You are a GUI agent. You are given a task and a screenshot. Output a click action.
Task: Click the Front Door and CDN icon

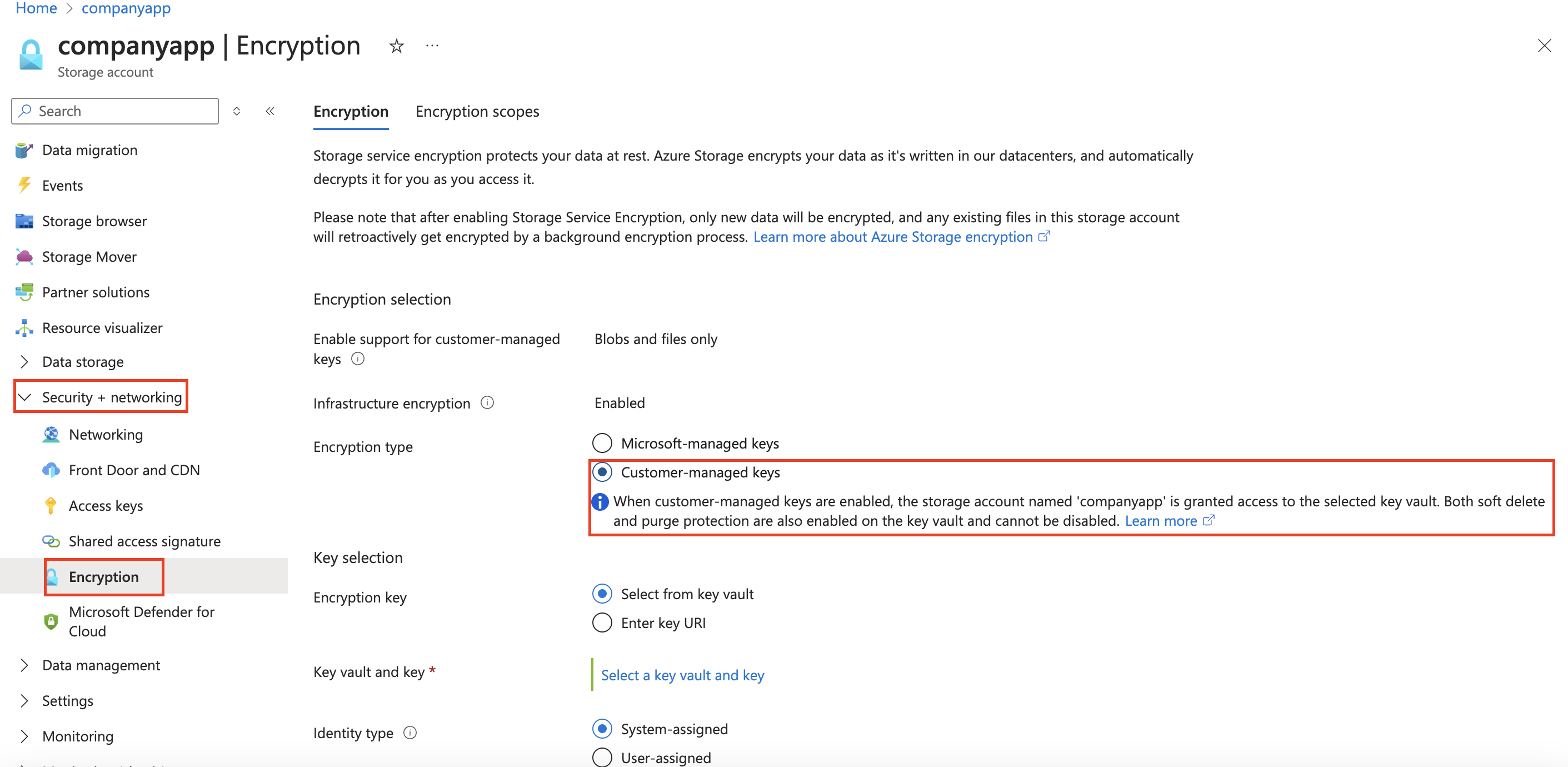[x=51, y=470]
